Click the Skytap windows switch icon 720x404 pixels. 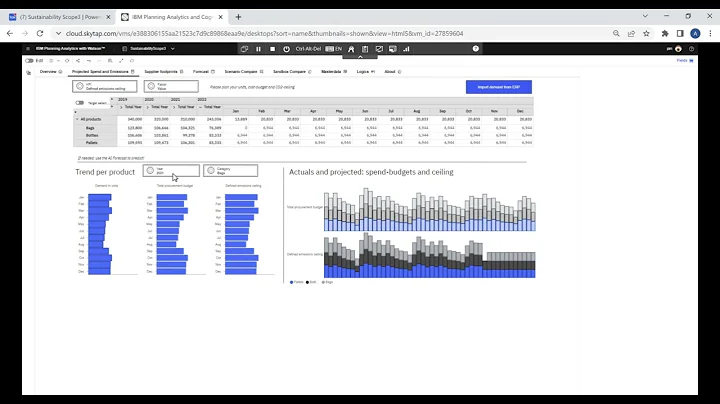tap(244, 49)
